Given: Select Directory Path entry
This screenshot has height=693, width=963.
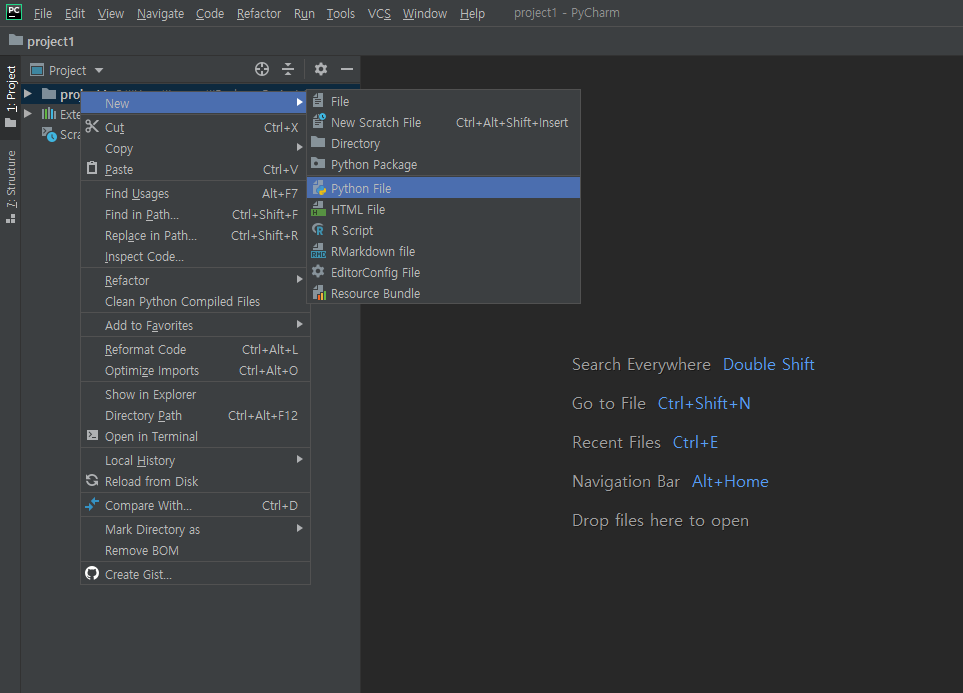Looking at the screenshot, I should (x=195, y=415).
